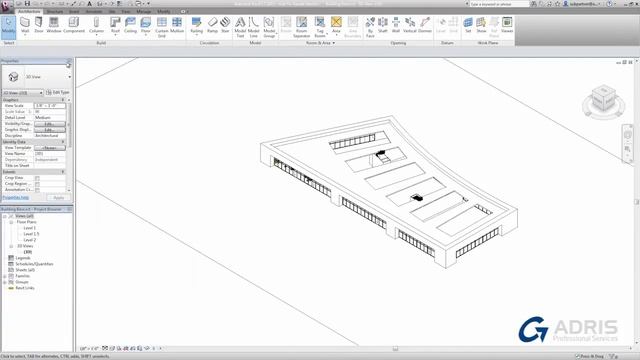The height and width of the screenshot is (360, 640).
Task: Choose the Ramp tool
Action: click(212, 25)
